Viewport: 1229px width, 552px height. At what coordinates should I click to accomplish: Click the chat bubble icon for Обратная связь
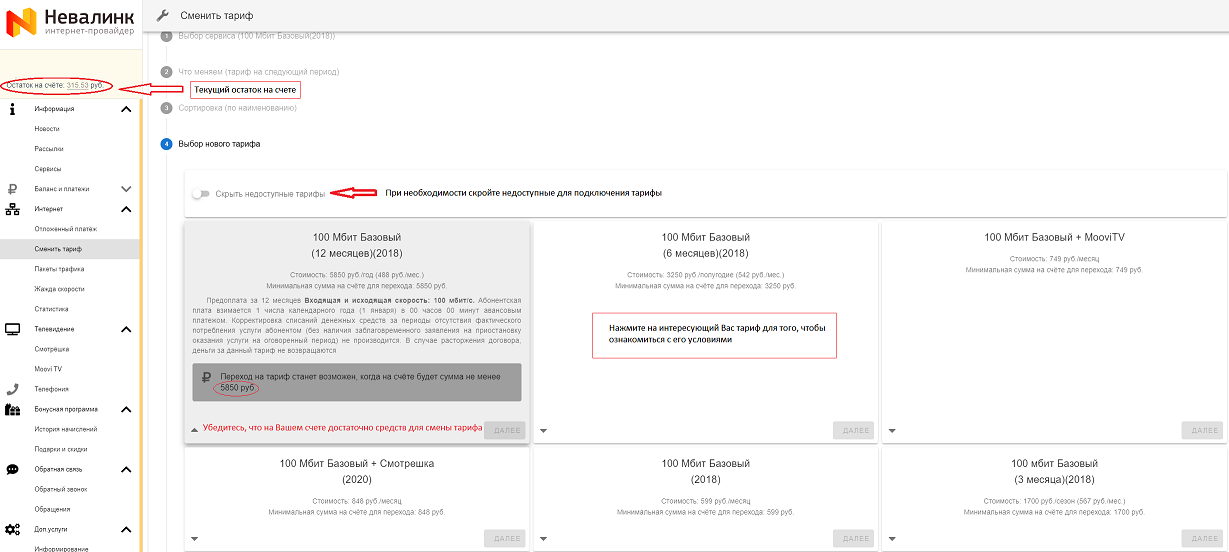13,469
